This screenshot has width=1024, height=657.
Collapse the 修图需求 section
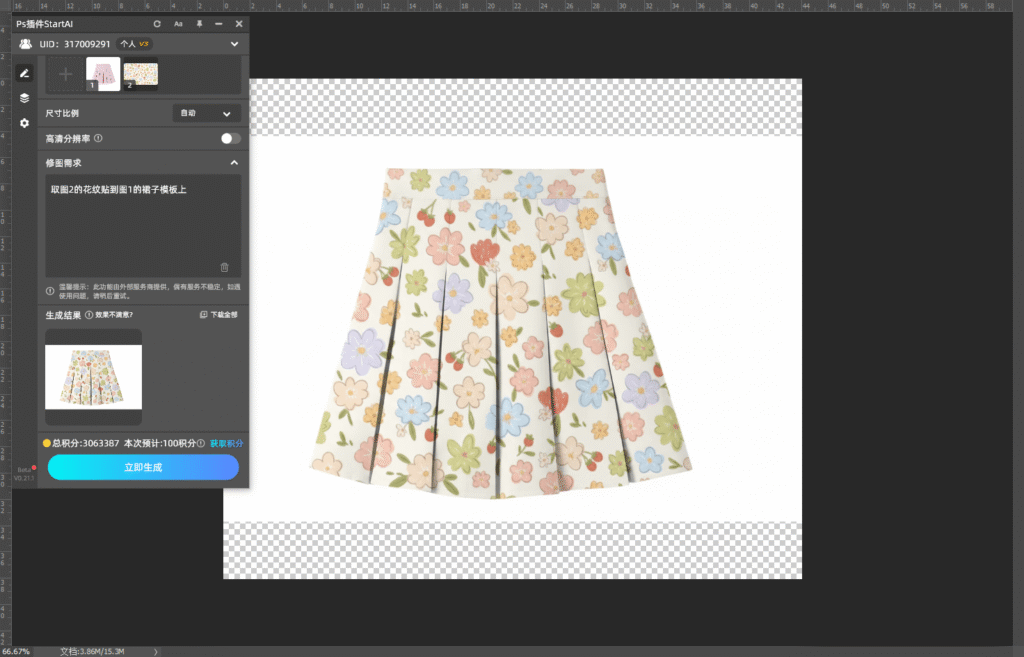(234, 162)
